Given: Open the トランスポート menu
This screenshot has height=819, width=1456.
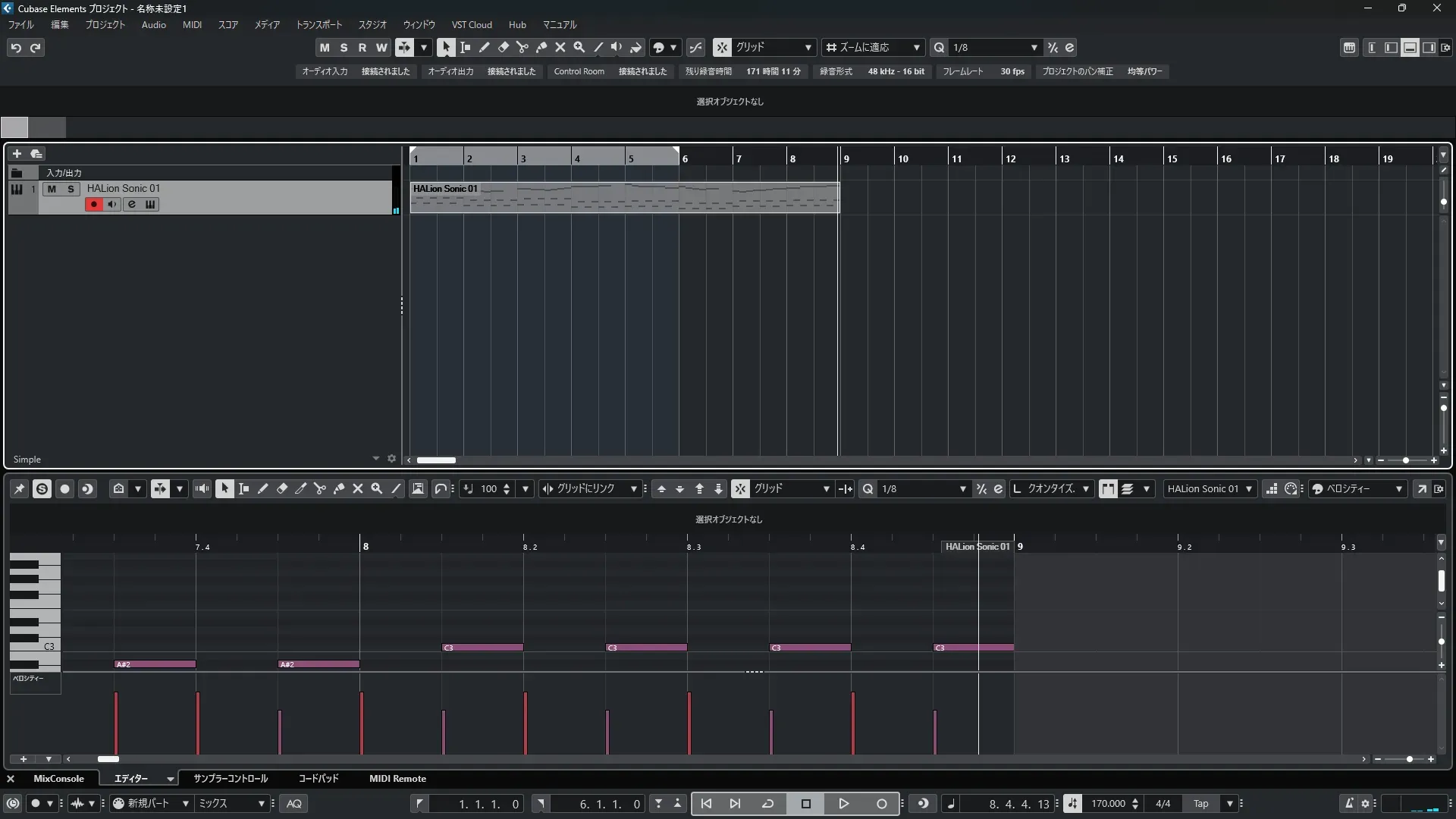Looking at the screenshot, I should point(318,24).
